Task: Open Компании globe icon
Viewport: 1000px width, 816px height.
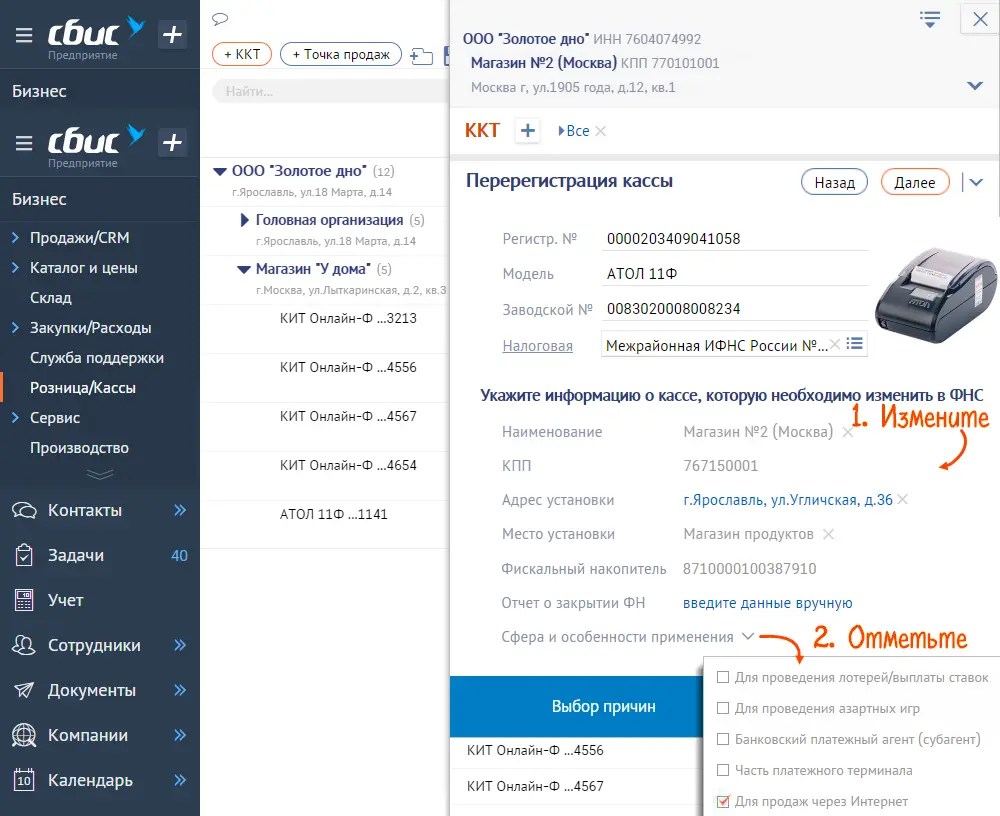Action: point(24,735)
